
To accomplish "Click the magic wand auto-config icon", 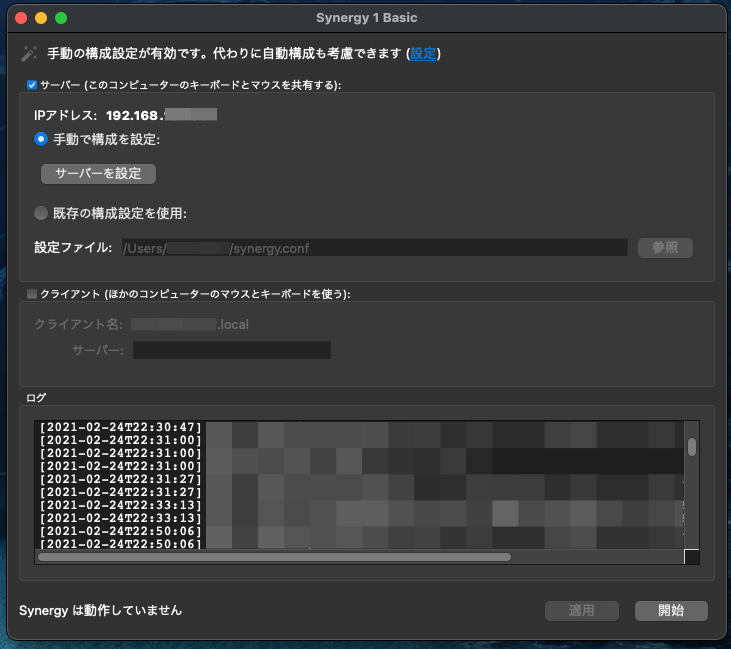I will pos(28,54).
